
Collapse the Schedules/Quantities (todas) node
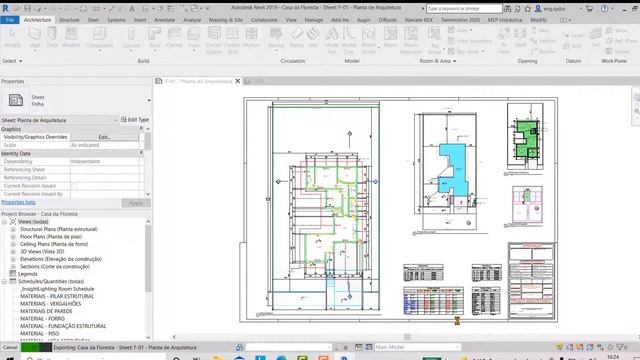click(x=4, y=282)
